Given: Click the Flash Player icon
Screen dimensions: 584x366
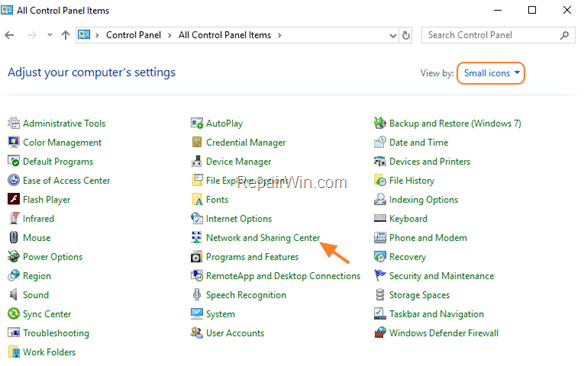Looking at the screenshot, I should pos(14,199).
